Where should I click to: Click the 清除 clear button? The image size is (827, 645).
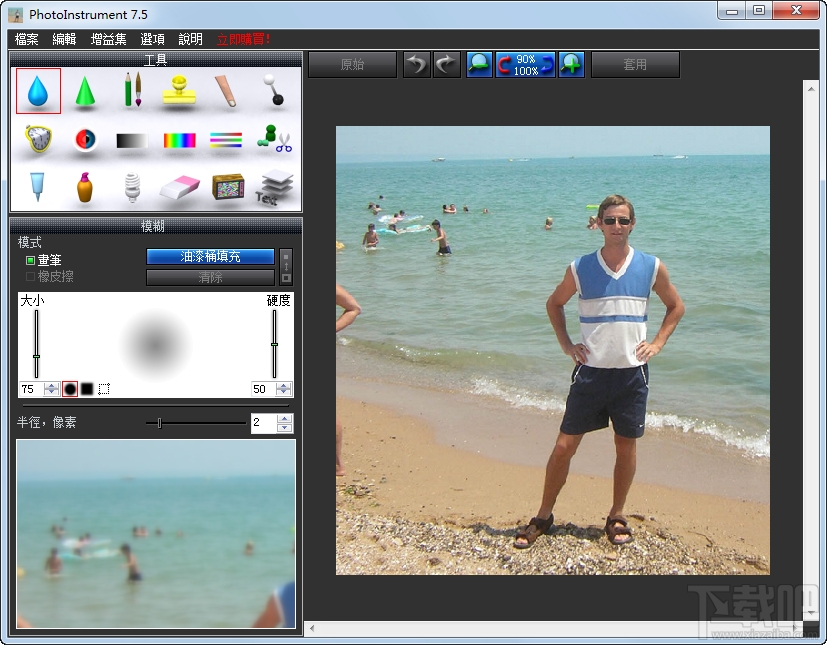click(210, 277)
